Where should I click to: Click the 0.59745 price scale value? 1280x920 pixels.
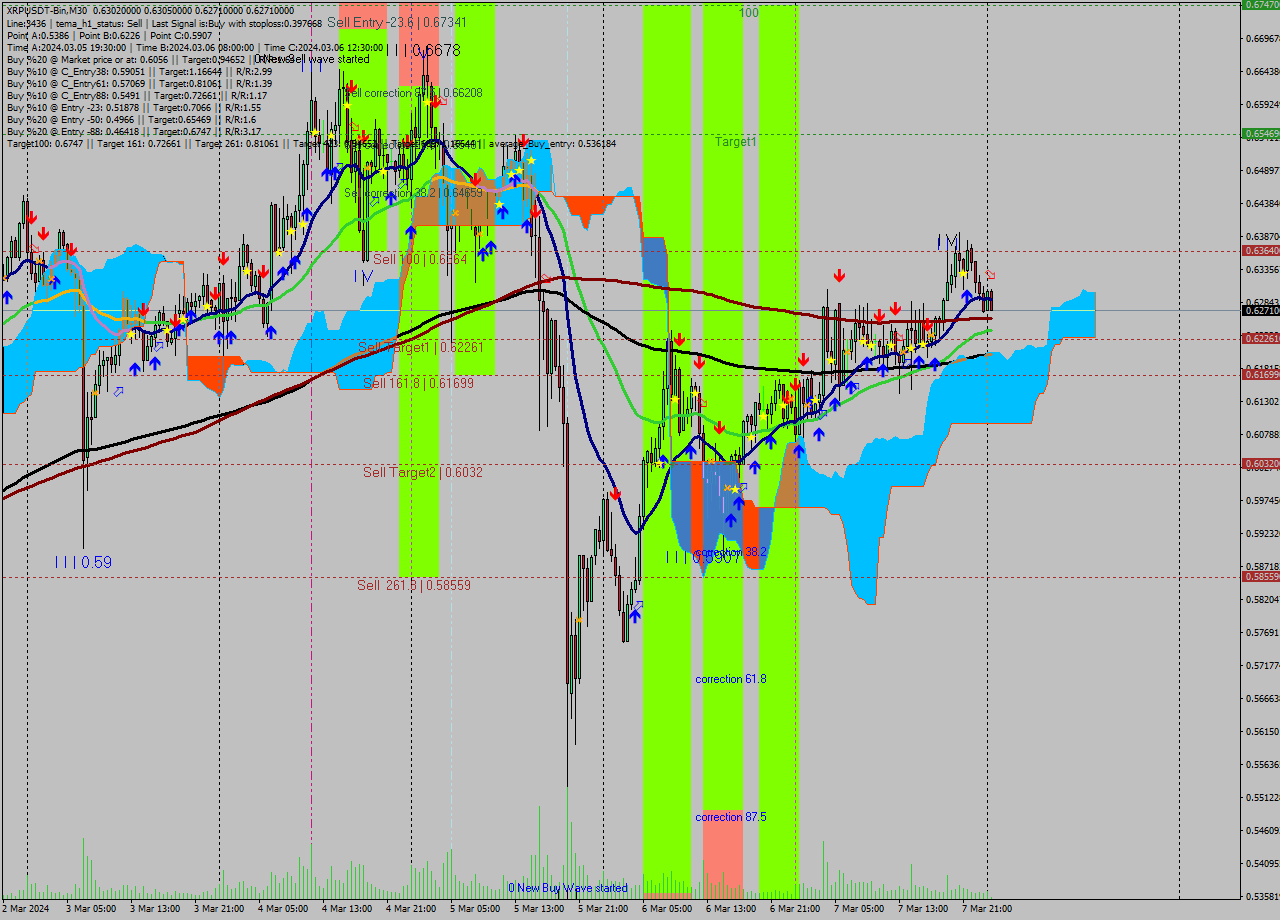(x=1262, y=501)
